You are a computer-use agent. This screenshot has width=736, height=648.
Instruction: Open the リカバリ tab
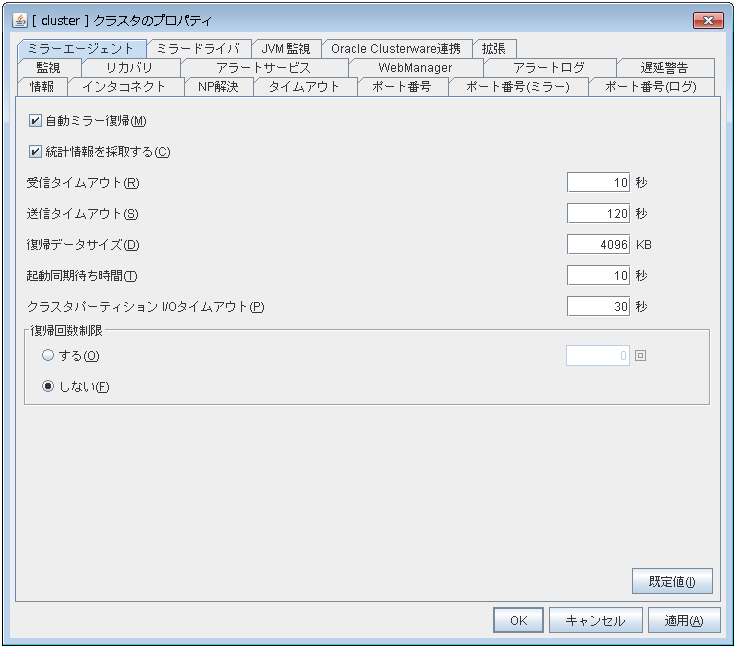130,68
